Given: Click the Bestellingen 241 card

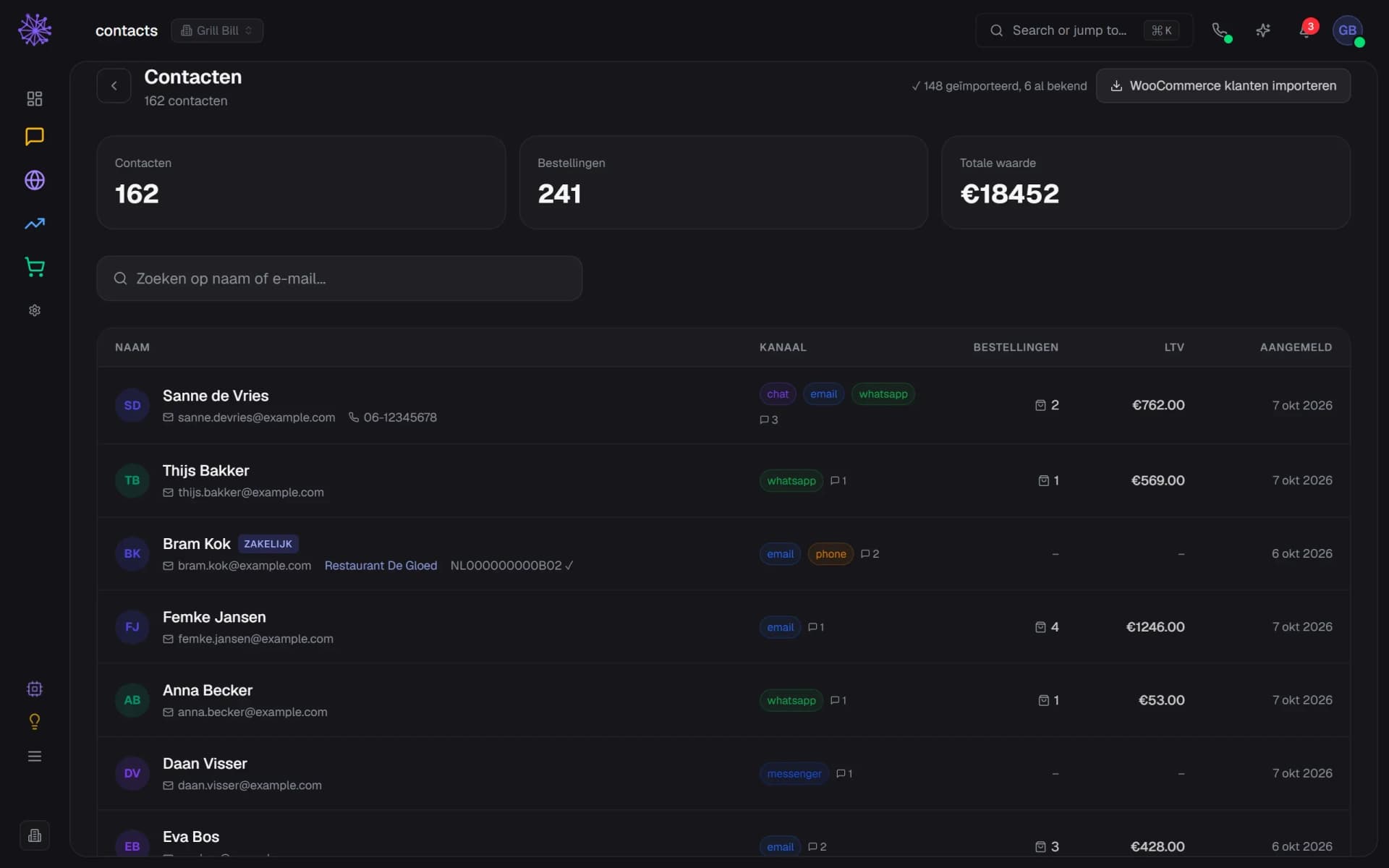Looking at the screenshot, I should pyautogui.click(x=723, y=182).
